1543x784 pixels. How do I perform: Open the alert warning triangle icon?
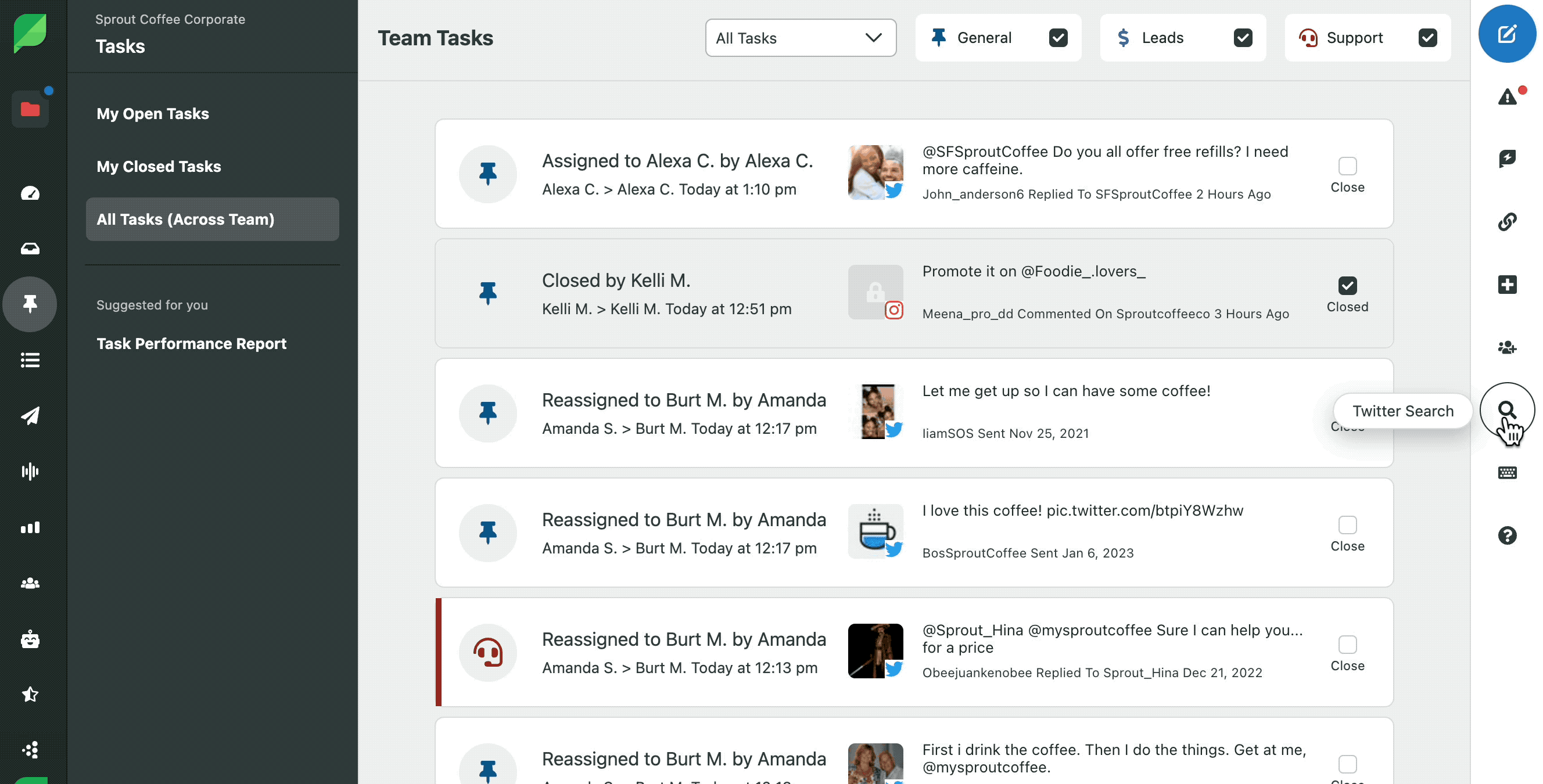pyautogui.click(x=1507, y=96)
